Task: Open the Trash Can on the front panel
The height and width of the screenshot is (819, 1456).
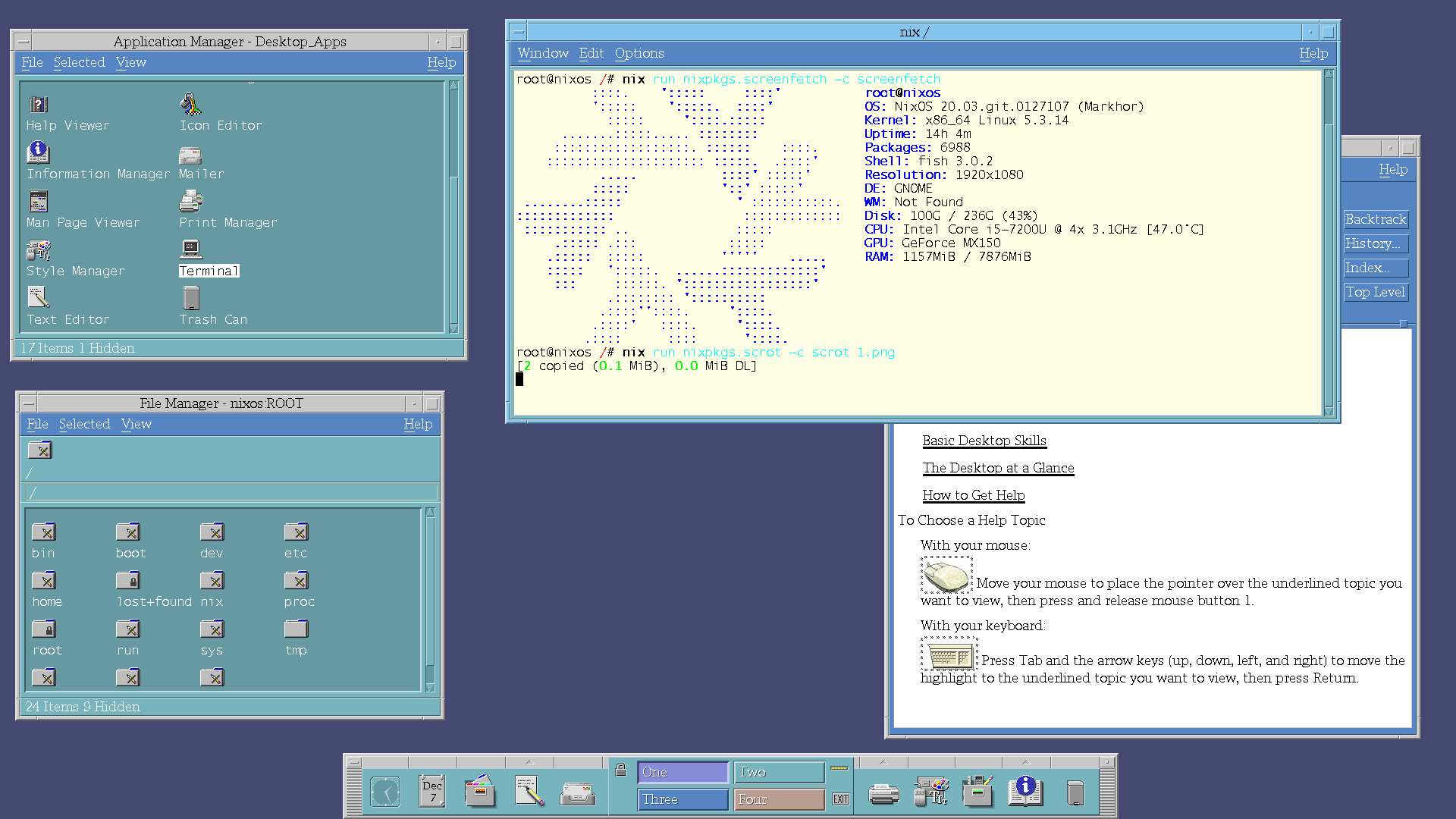Action: point(1075,792)
